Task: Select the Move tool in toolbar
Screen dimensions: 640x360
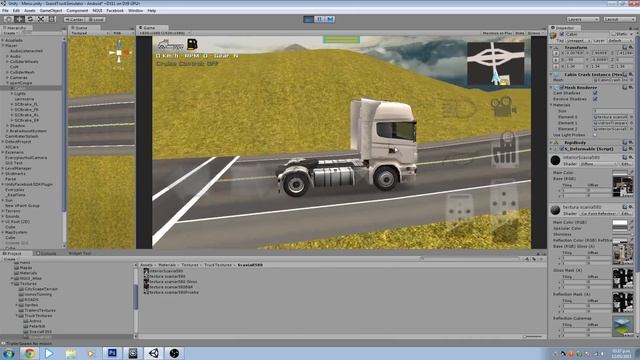Action: point(19,19)
